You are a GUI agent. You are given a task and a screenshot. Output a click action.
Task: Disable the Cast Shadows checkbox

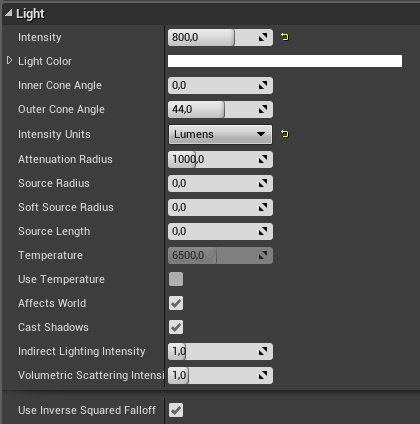(x=176, y=327)
